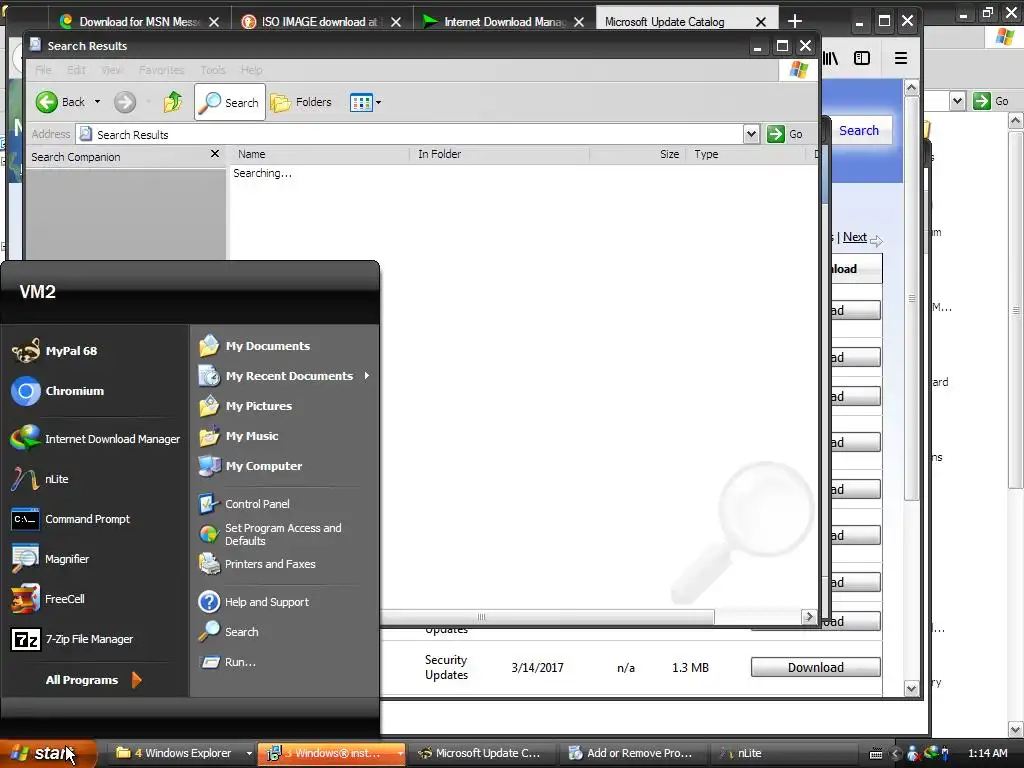The height and width of the screenshot is (768, 1024).
Task: Open My Music folder
Action: coord(239,436)
